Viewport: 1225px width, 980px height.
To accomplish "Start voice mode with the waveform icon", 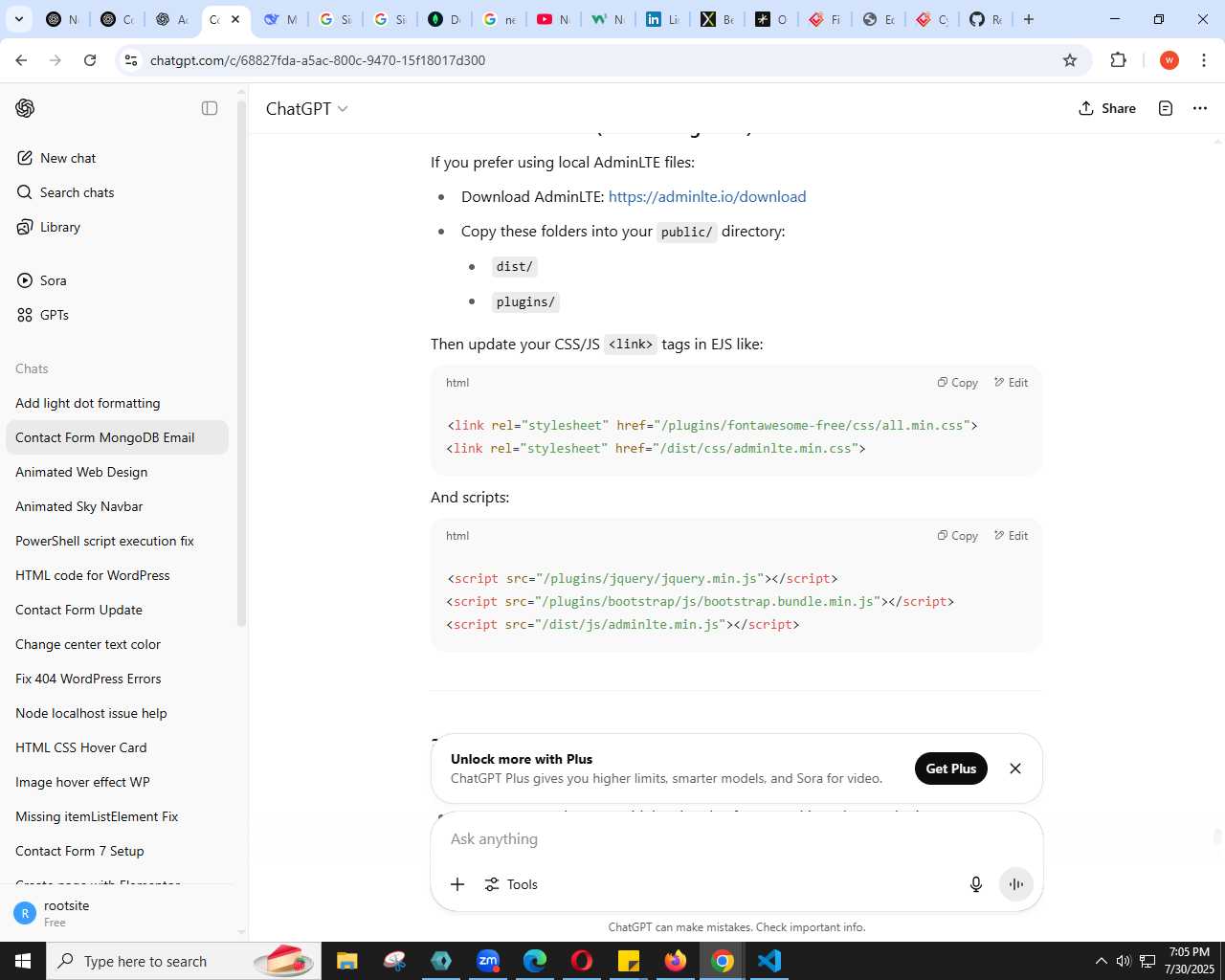I will coord(1016,884).
